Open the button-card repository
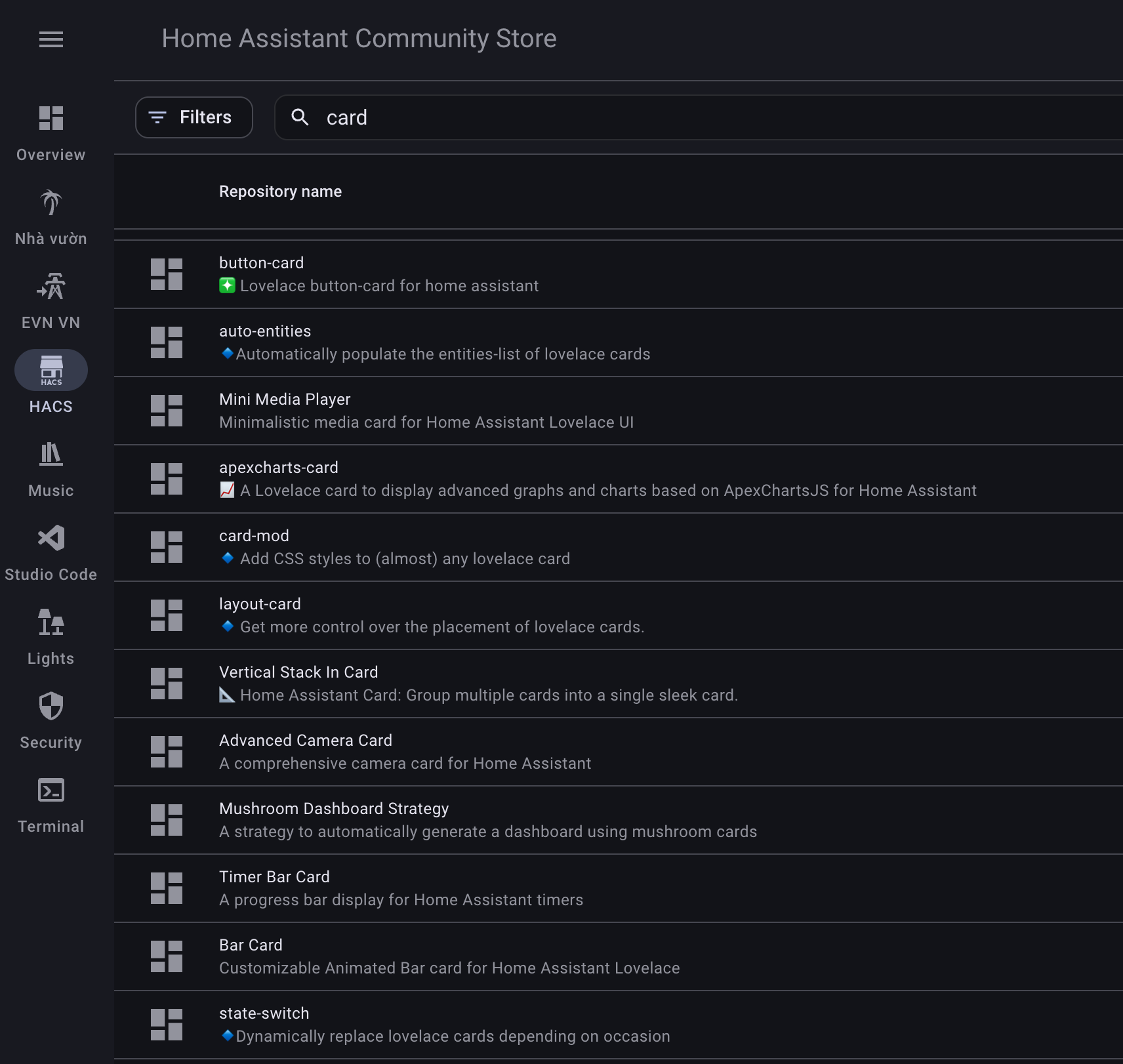Screen dimensions: 1123x1064 pyautogui.click(x=261, y=263)
